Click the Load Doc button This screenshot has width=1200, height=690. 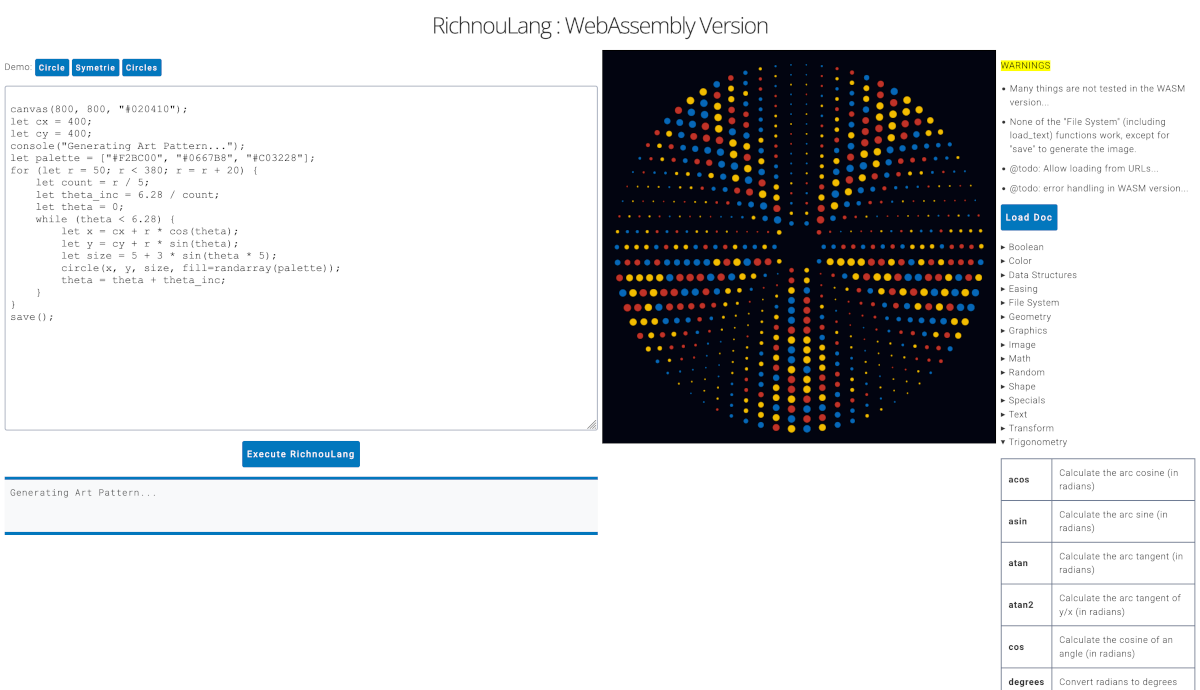1028,218
